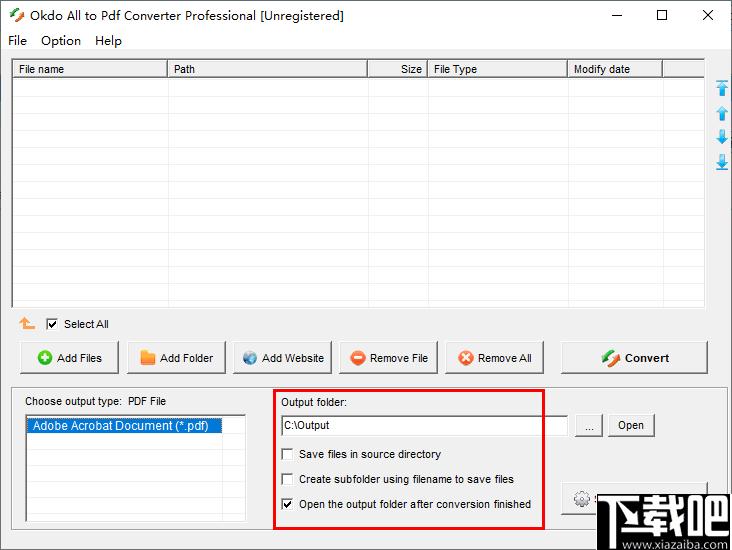
Task: Click the browse output folder ellipsis button
Action: click(x=589, y=425)
